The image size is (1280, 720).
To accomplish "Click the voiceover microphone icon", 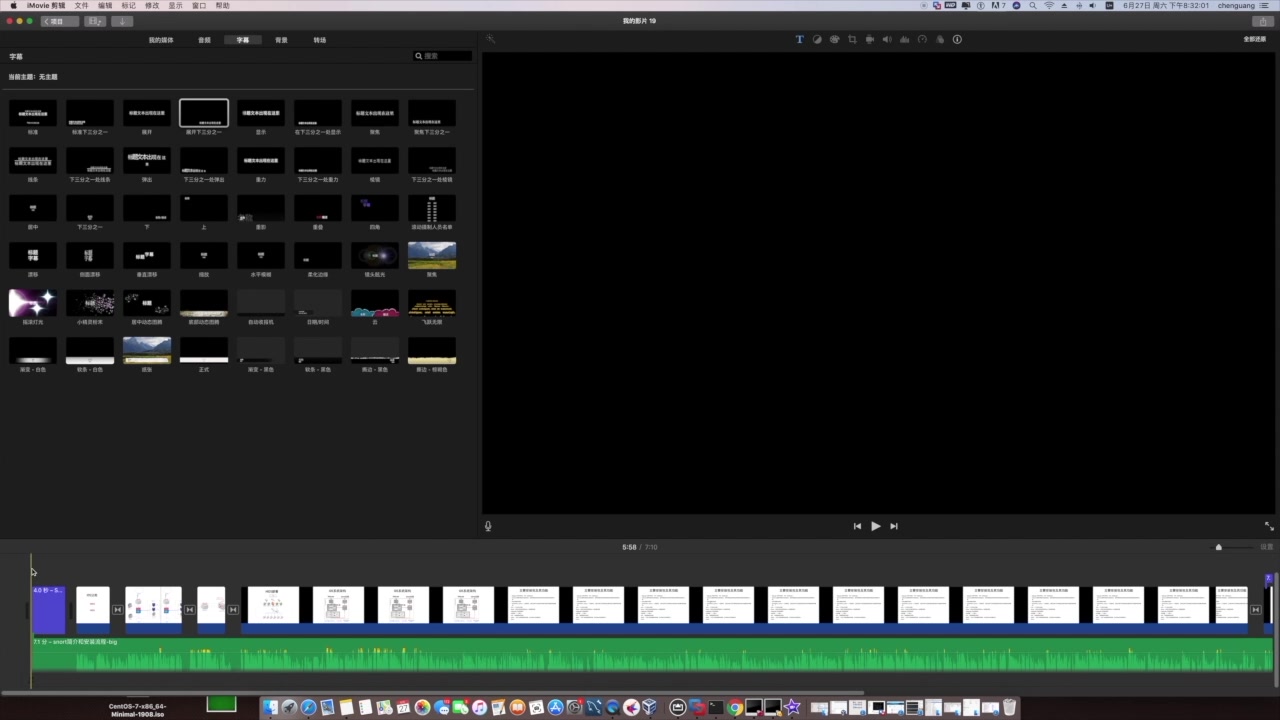I will tap(488, 526).
